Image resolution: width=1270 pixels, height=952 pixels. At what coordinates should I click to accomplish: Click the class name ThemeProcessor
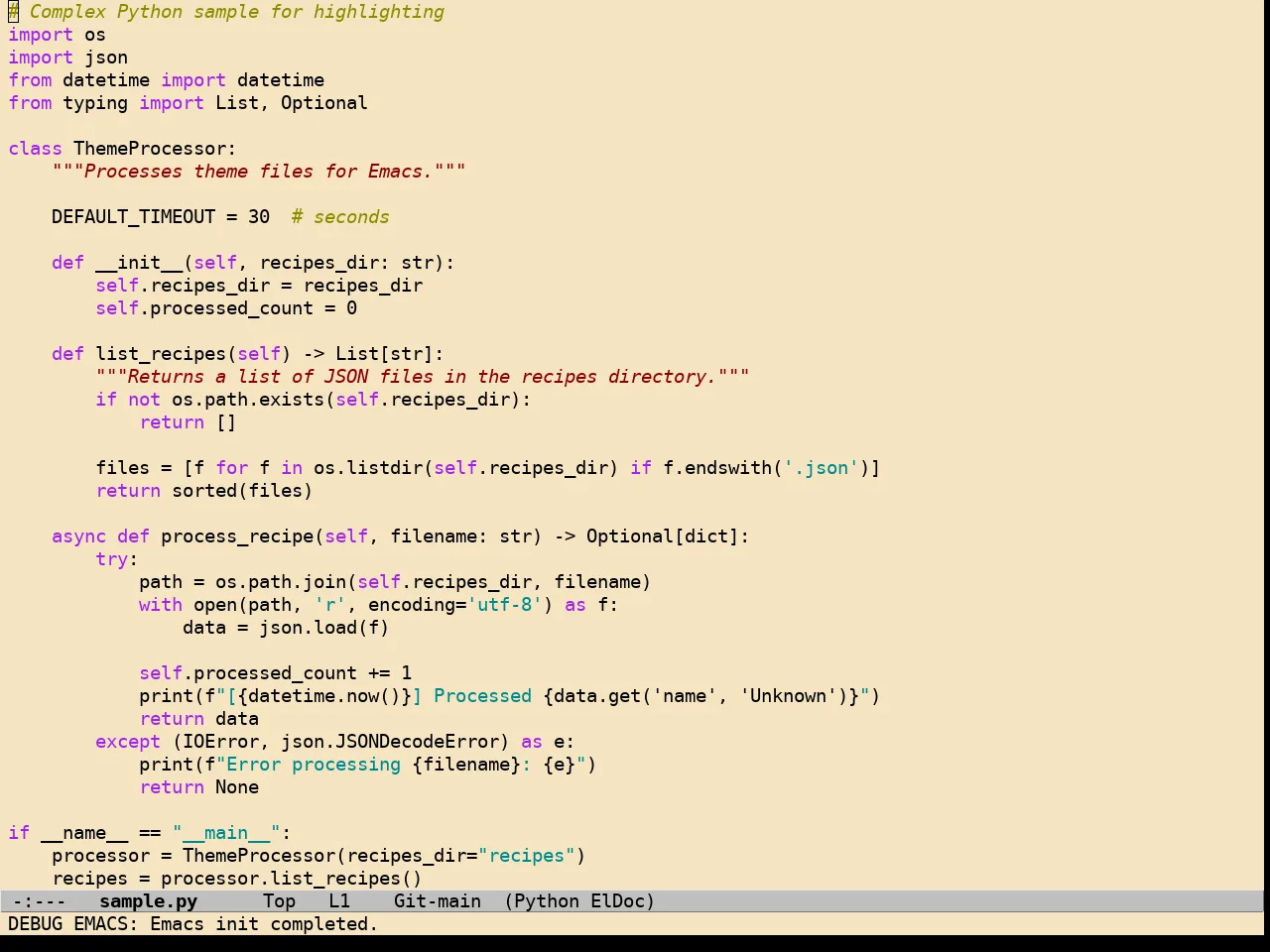point(150,149)
